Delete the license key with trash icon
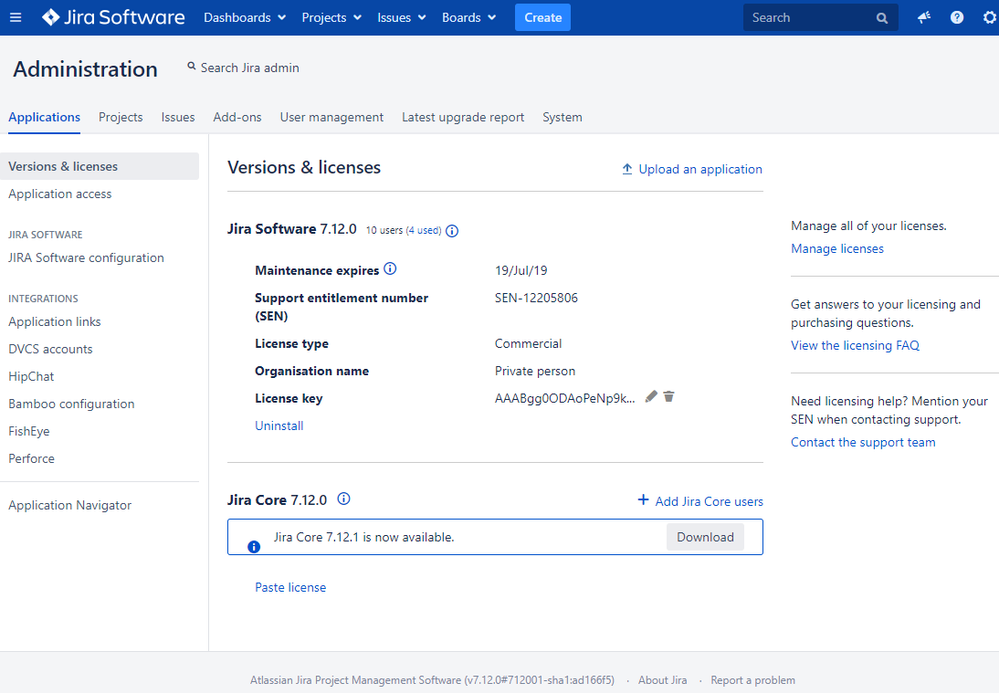Viewport: 999px width, 693px height. click(668, 397)
